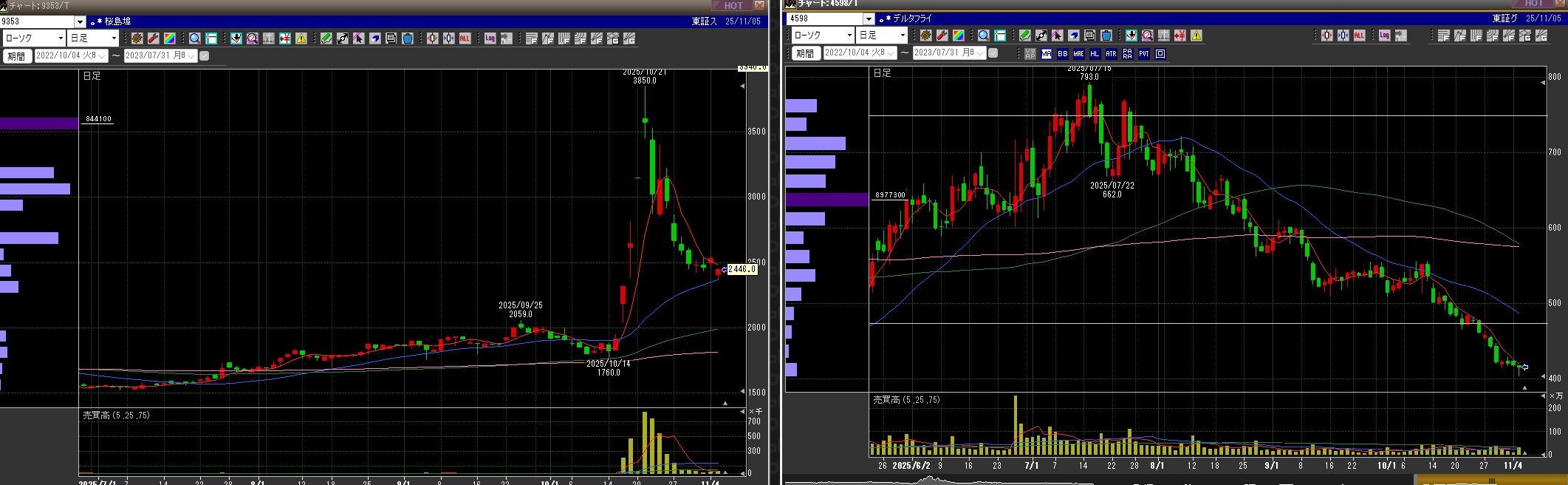Click the eraser tool in right chart toolbar
Viewport: 1568px width, 485px height.
click(x=1074, y=35)
